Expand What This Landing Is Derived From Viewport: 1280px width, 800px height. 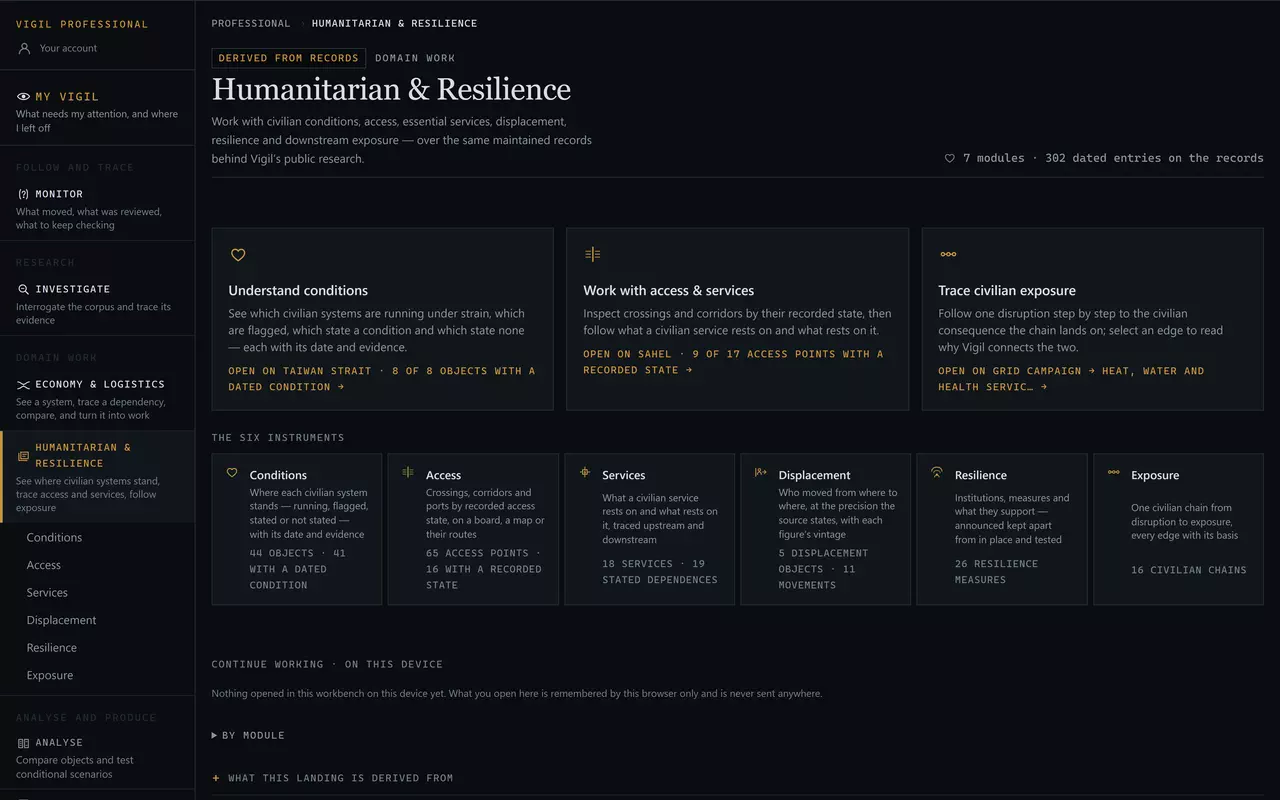[x=332, y=778]
